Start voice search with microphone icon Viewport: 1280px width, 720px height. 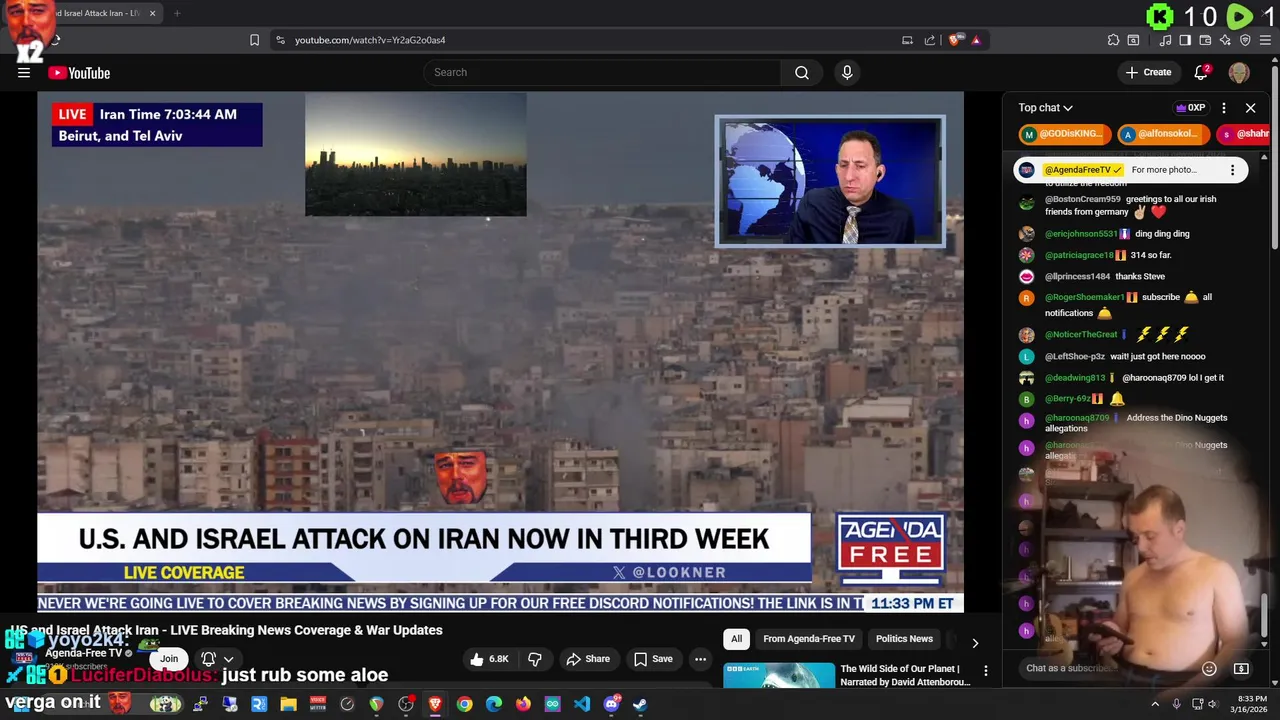click(x=847, y=72)
